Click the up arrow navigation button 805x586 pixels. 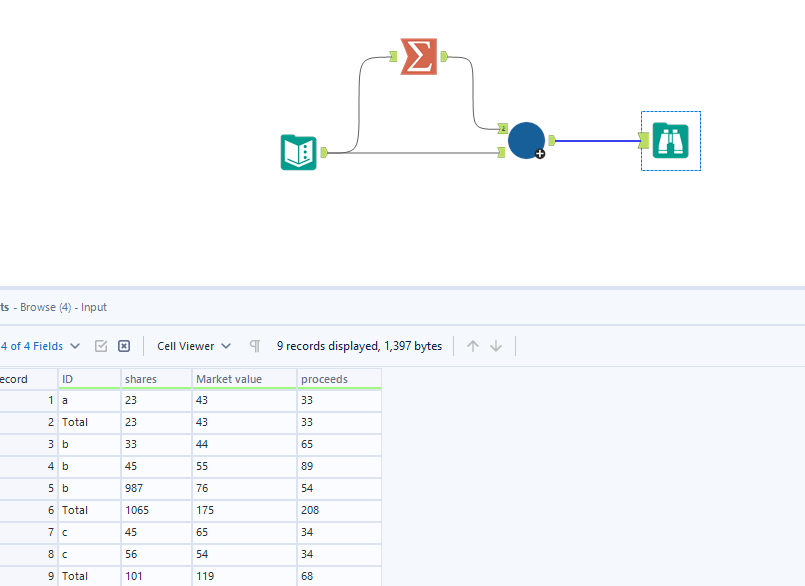coord(472,345)
